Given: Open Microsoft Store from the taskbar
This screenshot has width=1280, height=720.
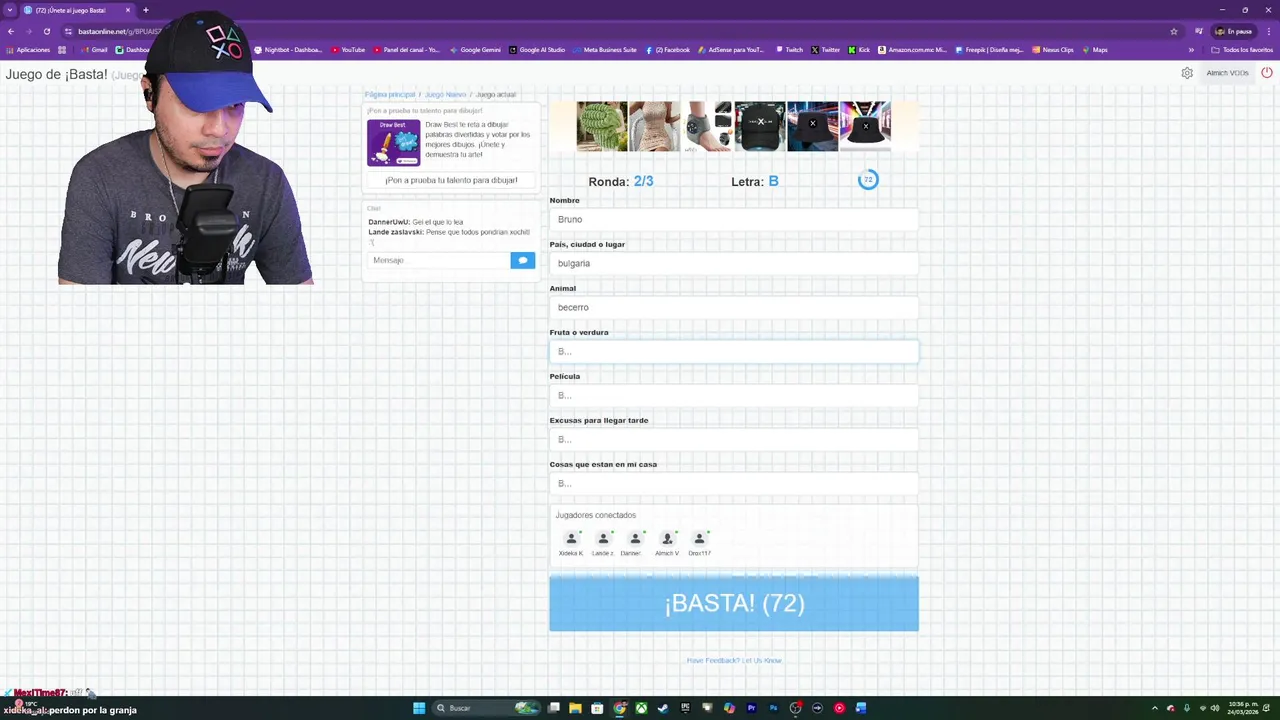Looking at the screenshot, I should 597,708.
